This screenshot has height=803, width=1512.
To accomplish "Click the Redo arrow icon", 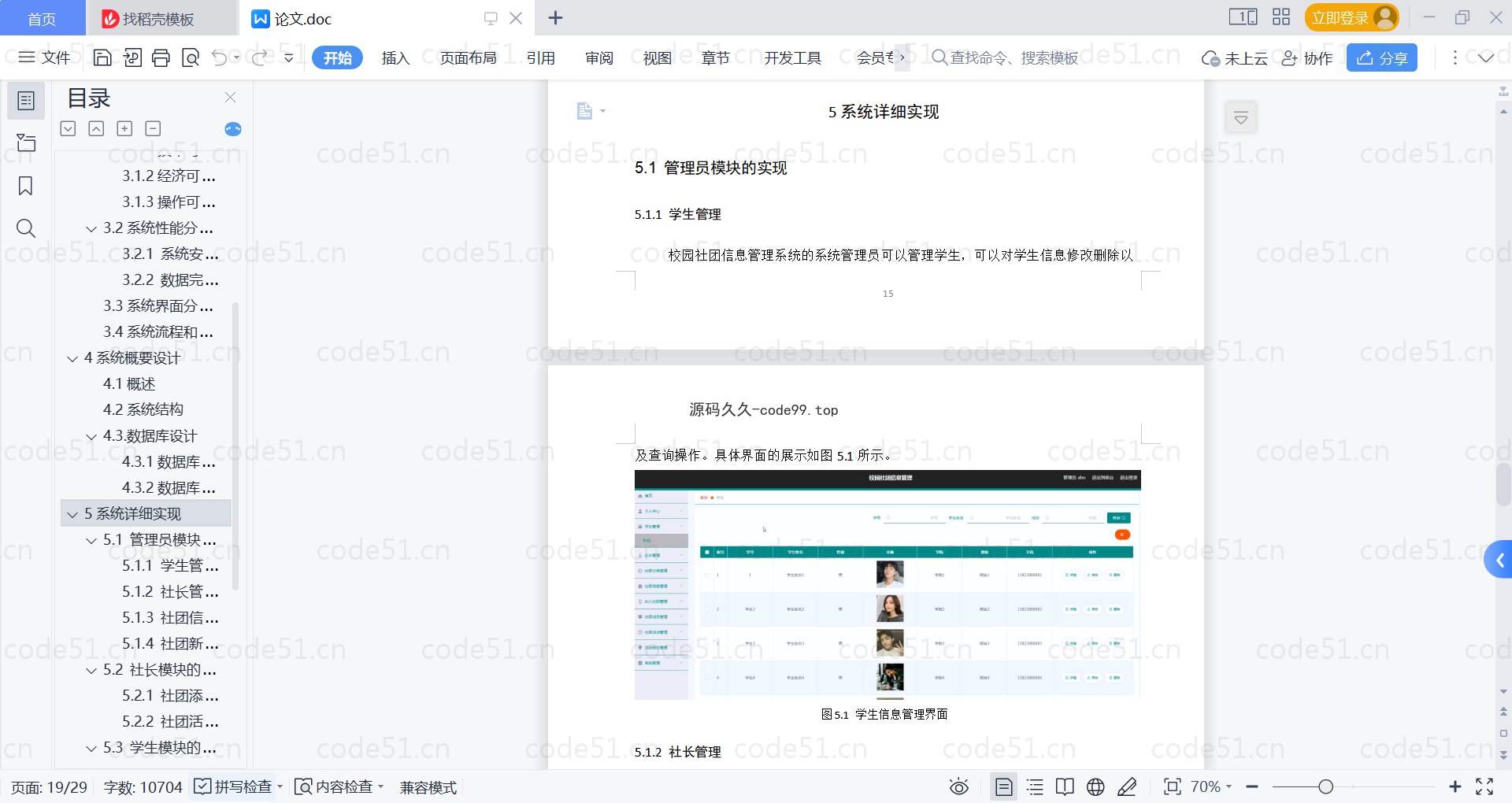I will [x=260, y=57].
